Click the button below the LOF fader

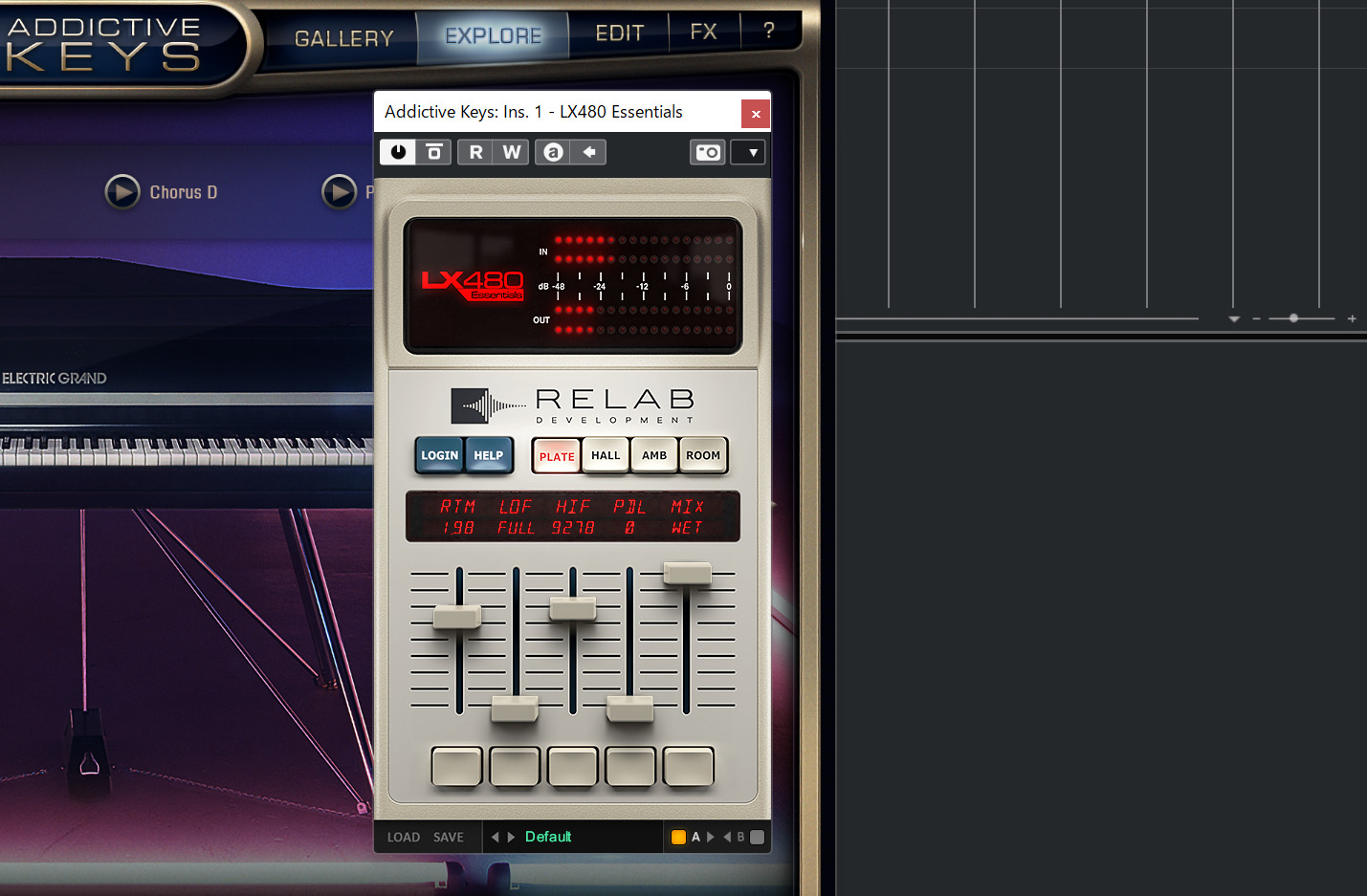click(x=515, y=766)
